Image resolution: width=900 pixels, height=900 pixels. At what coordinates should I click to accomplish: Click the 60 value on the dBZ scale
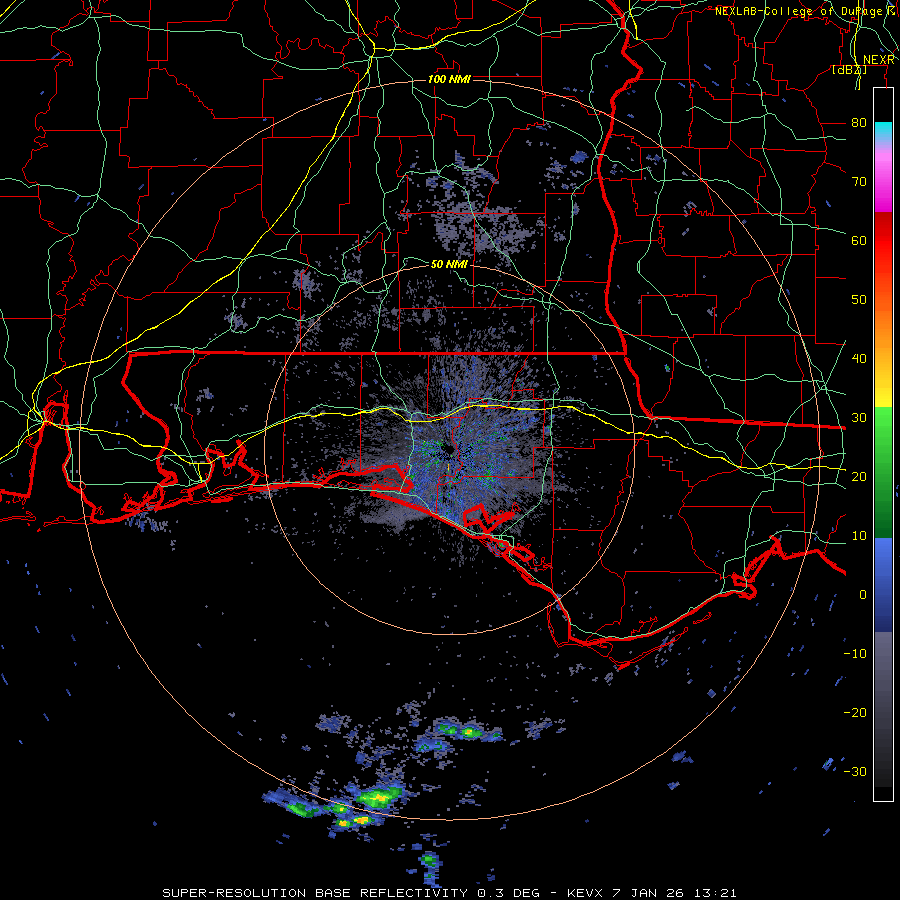click(859, 240)
